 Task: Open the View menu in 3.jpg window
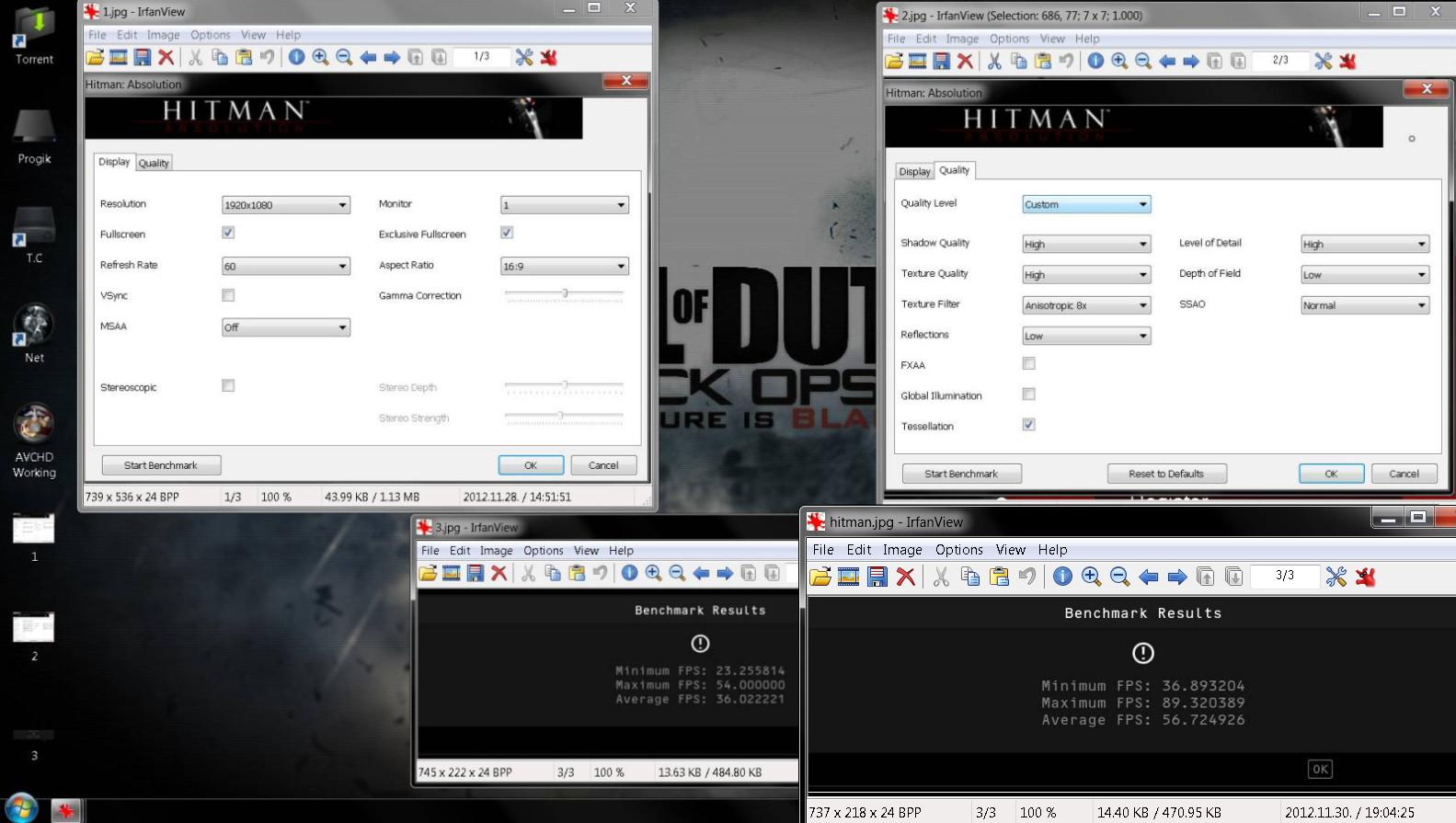pyautogui.click(x=586, y=551)
